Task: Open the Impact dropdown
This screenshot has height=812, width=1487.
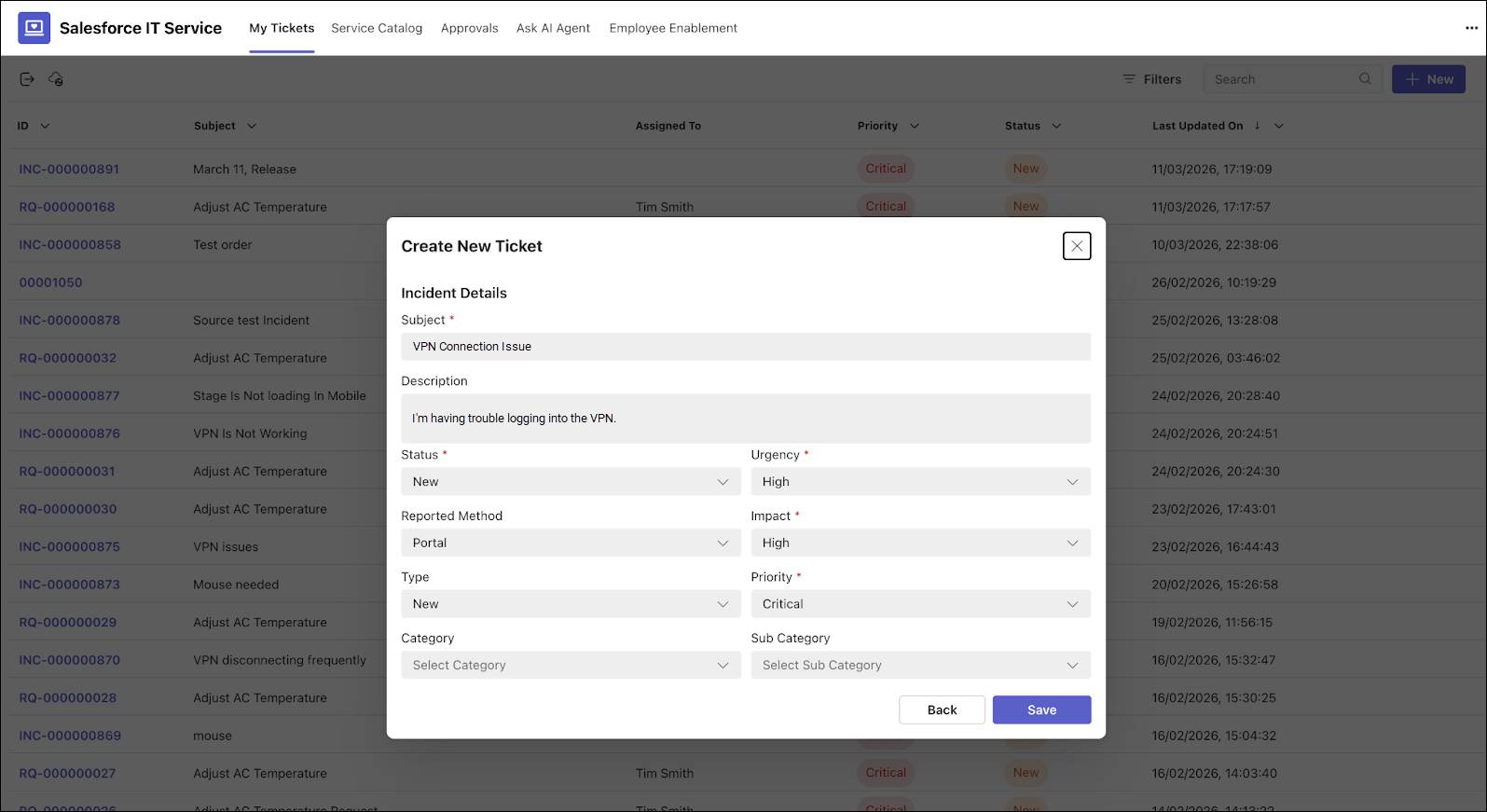Action: click(x=920, y=543)
